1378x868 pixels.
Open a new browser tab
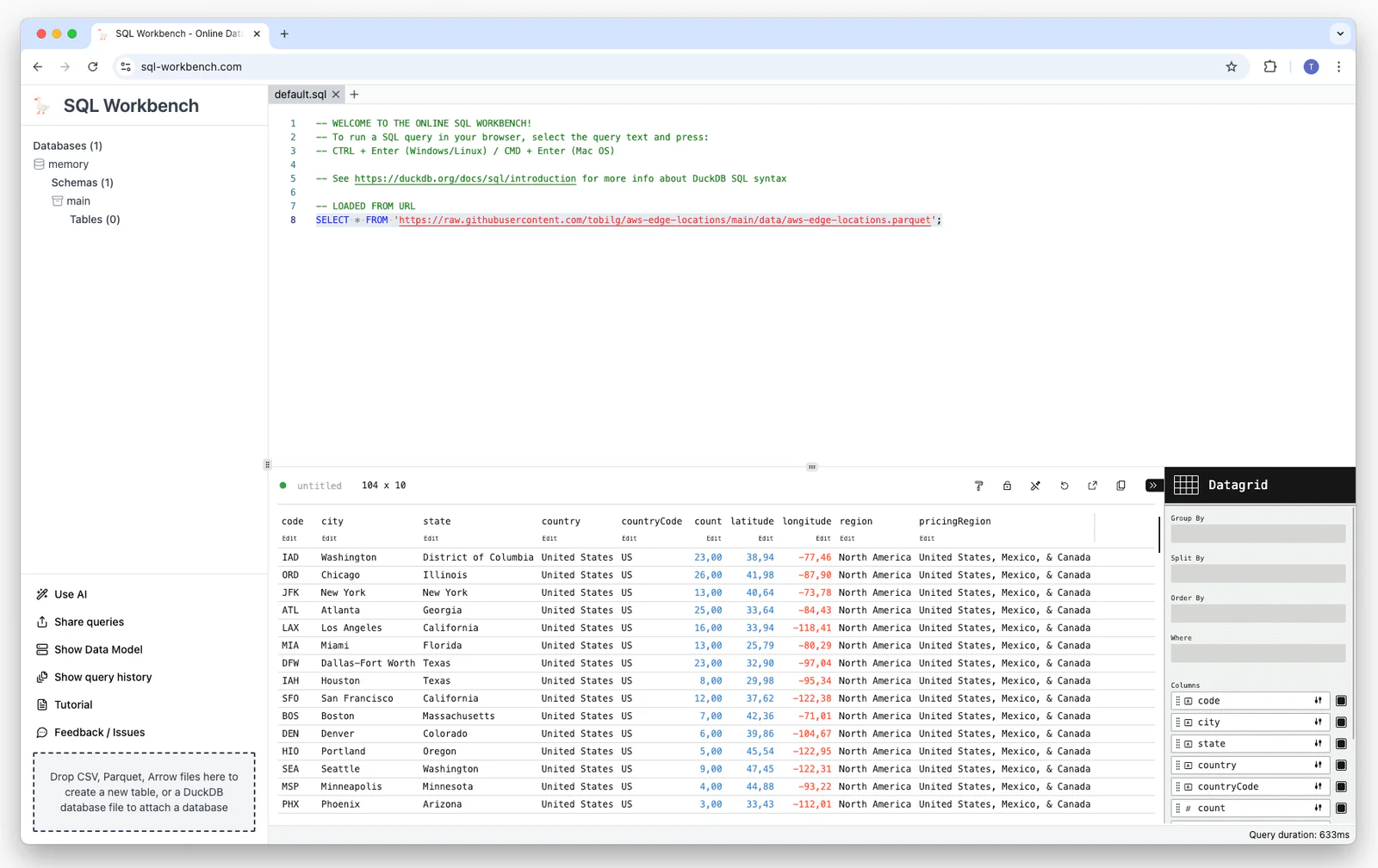coord(284,34)
